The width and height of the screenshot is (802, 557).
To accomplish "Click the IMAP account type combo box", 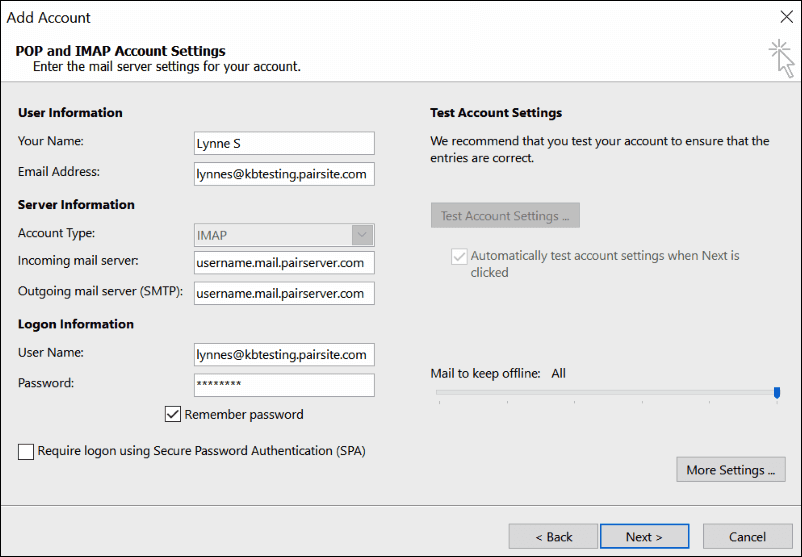I will [284, 235].
